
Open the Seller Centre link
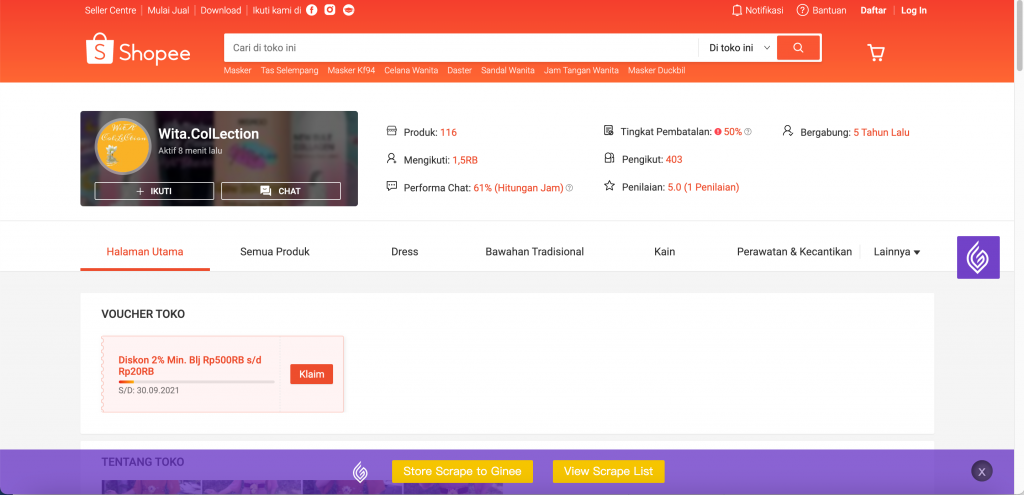(x=110, y=10)
